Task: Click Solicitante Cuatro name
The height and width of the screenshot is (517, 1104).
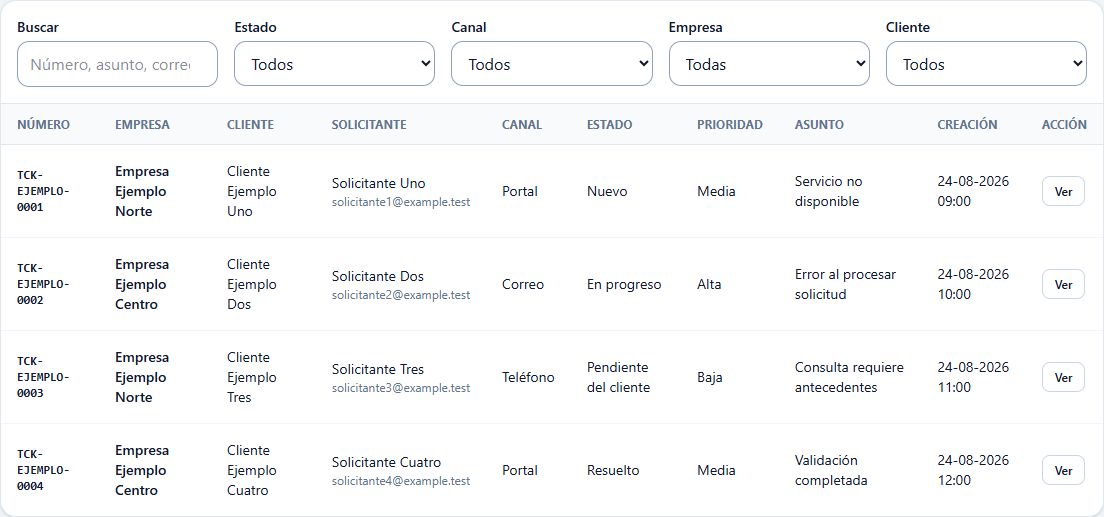Action: [387, 462]
